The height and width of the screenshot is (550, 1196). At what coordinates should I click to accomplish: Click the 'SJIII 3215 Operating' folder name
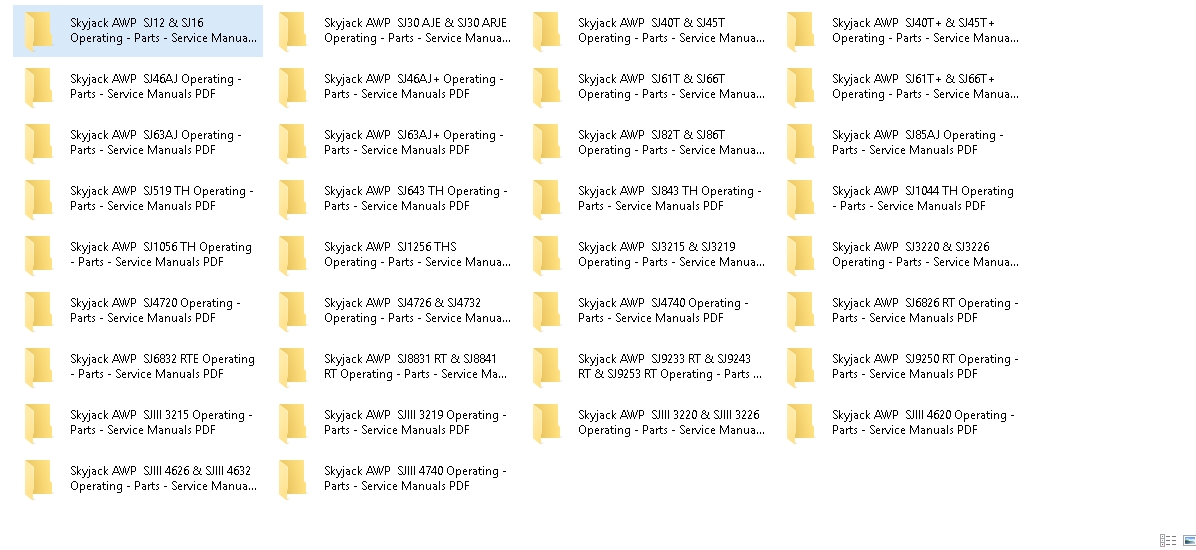161,422
